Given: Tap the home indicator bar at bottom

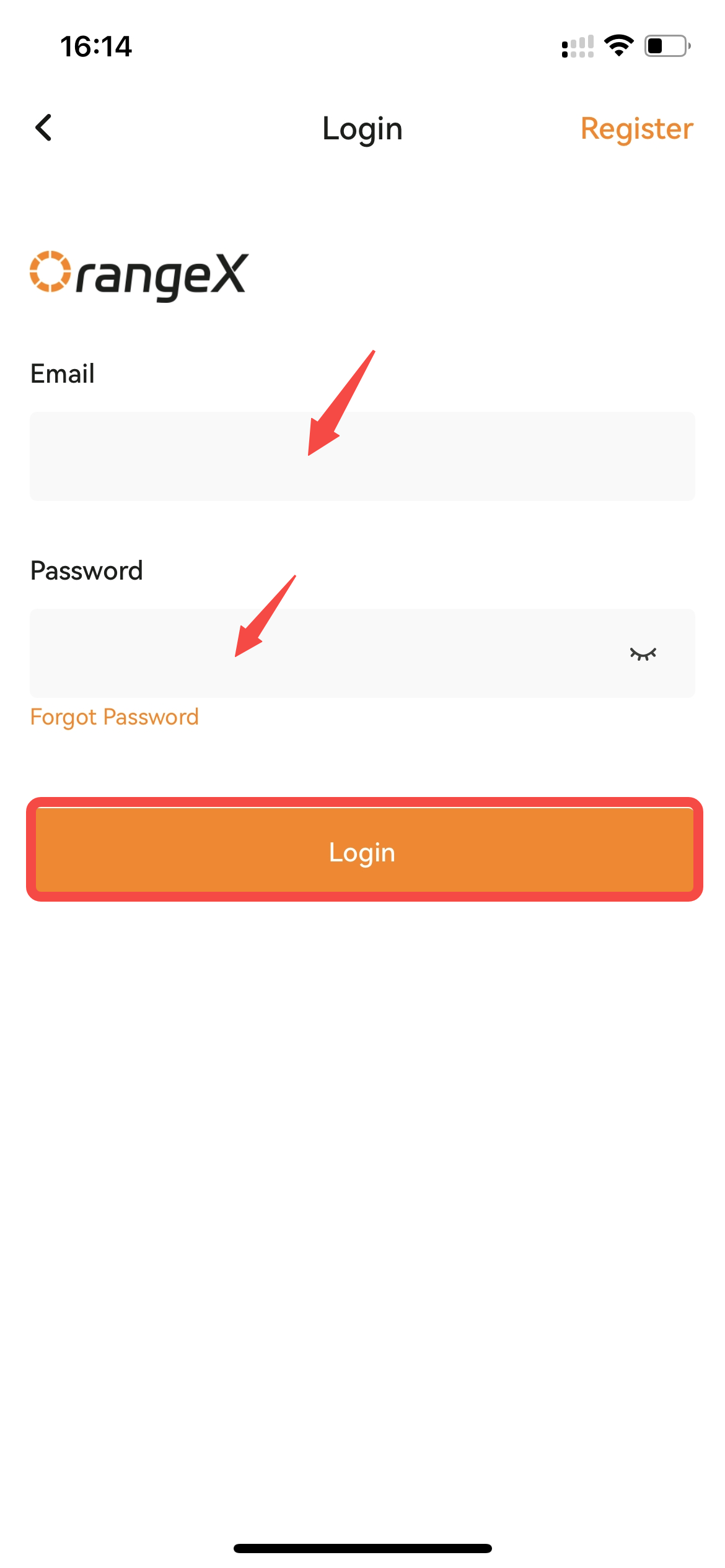Looking at the screenshot, I should tap(362, 1548).
